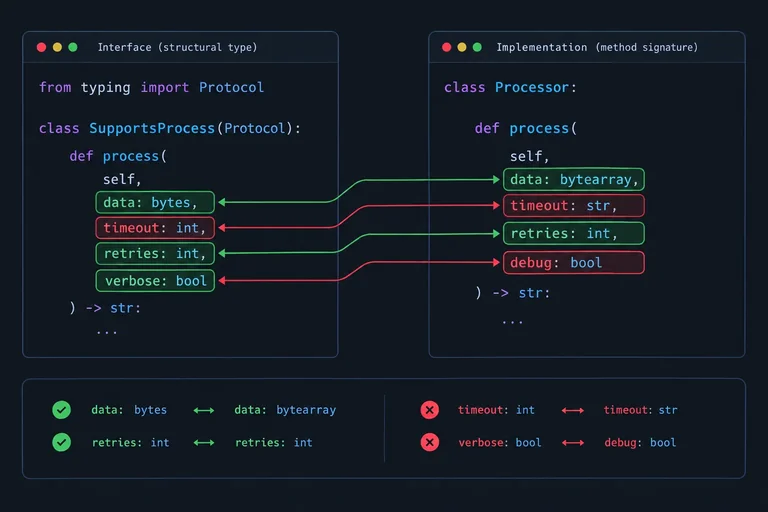
Task: Click green check icon beside retries: int legend
Action: click(62, 442)
